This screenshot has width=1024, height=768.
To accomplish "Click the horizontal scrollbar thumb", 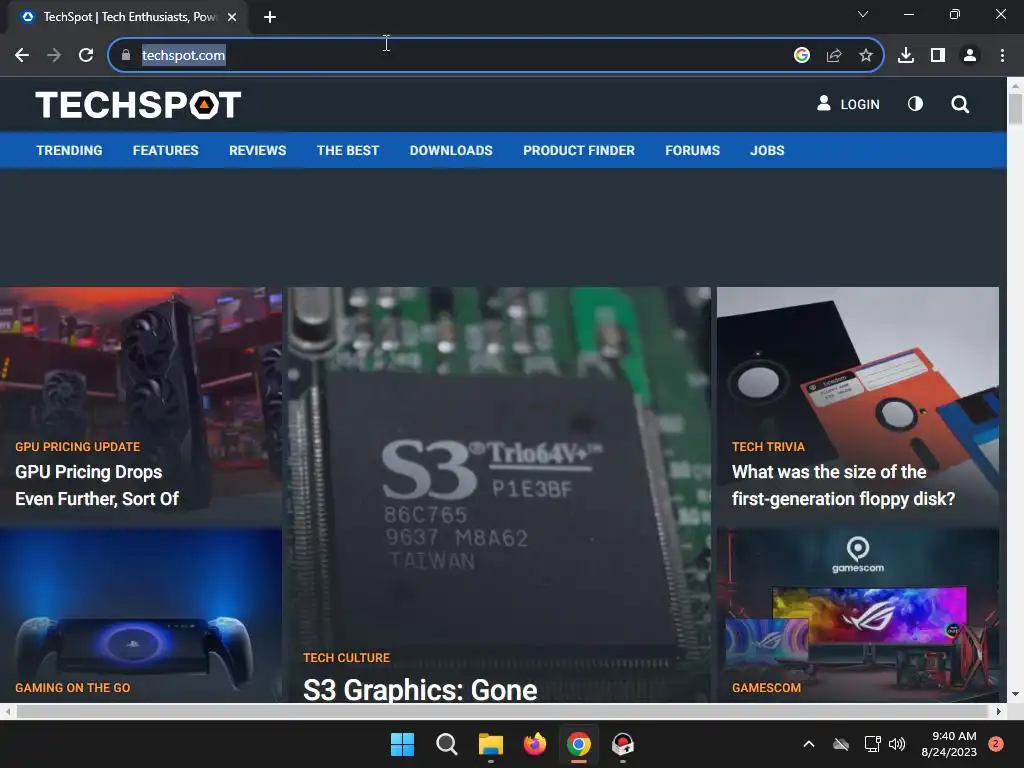I will pos(502,711).
